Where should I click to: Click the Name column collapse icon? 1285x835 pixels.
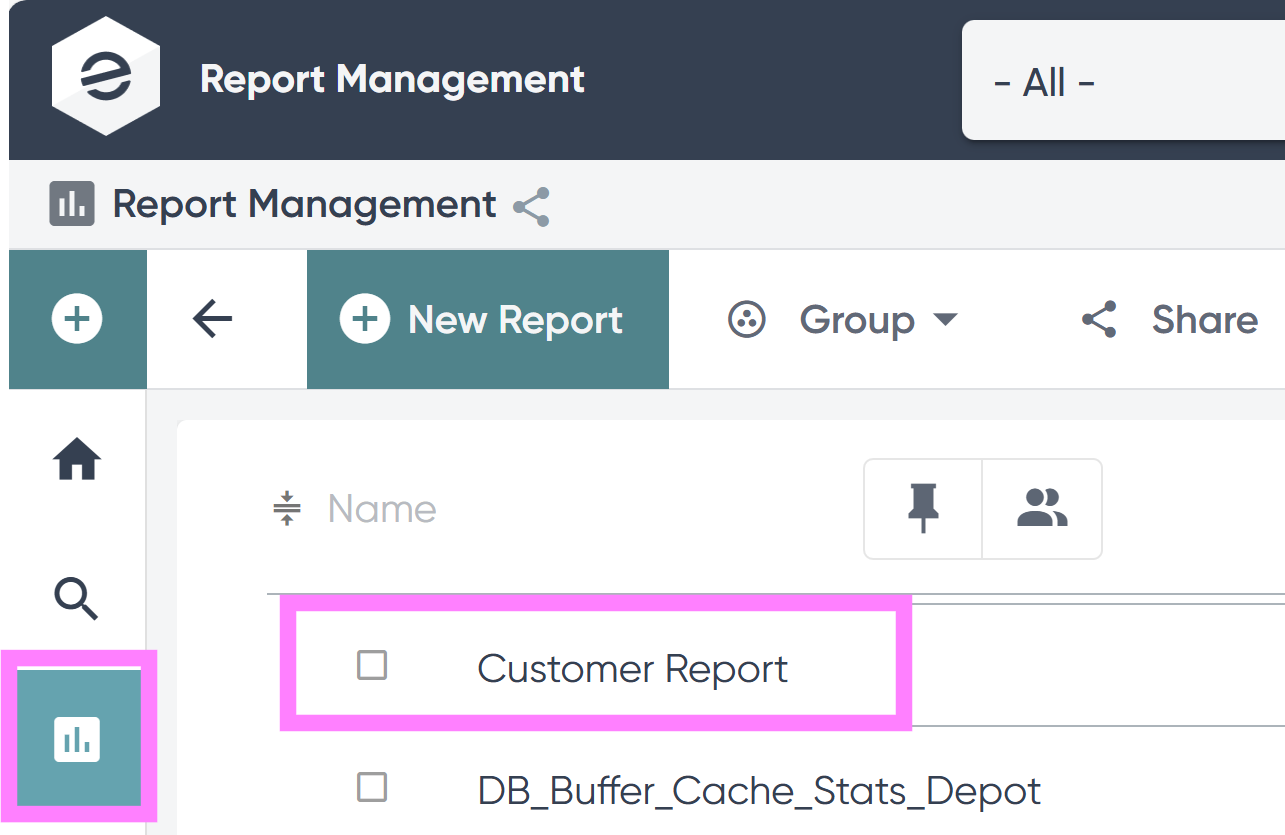[287, 509]
